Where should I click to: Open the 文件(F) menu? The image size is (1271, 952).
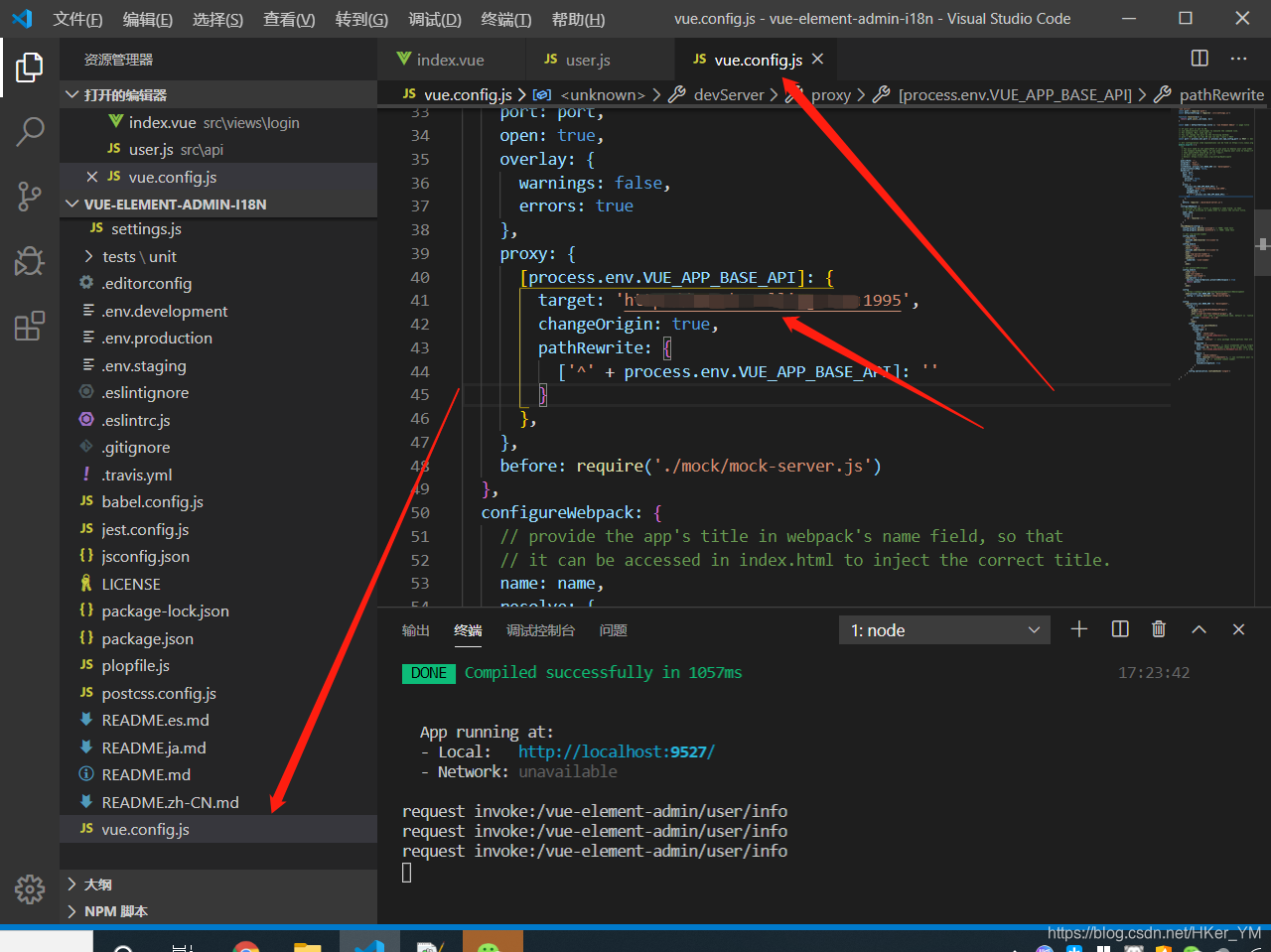click(77, 19)
